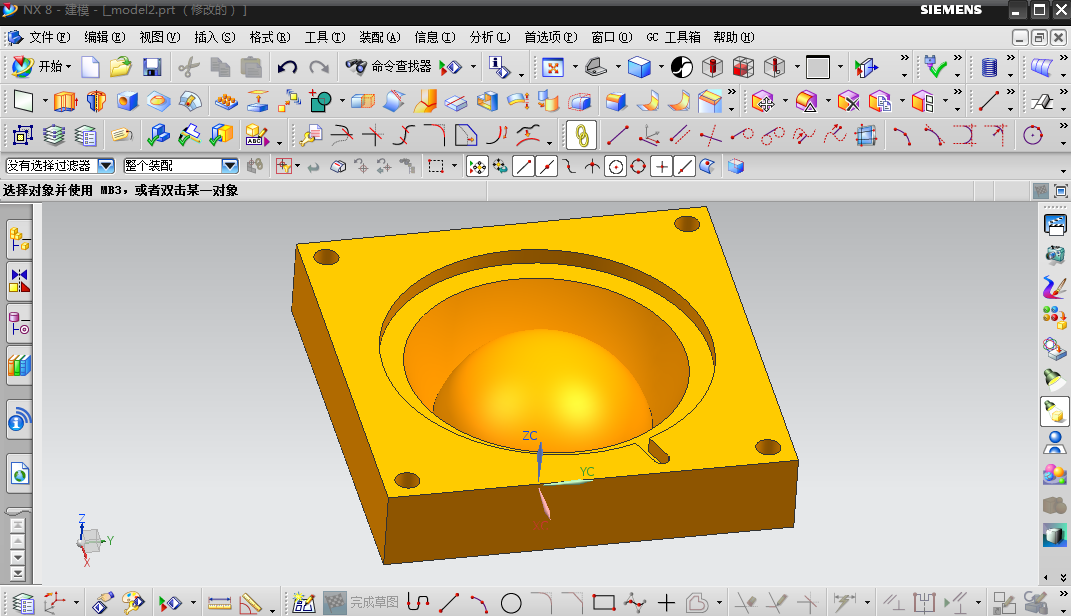Toggle Control Point snap option

(x=570, y=167)
